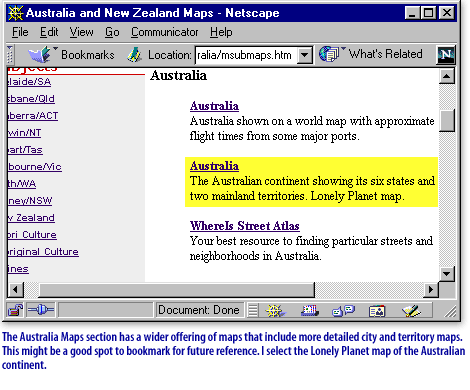This screenshot has width=470, height=390.
Task: Click the Darwin/NT sidebar link
Action: [24, 133]
